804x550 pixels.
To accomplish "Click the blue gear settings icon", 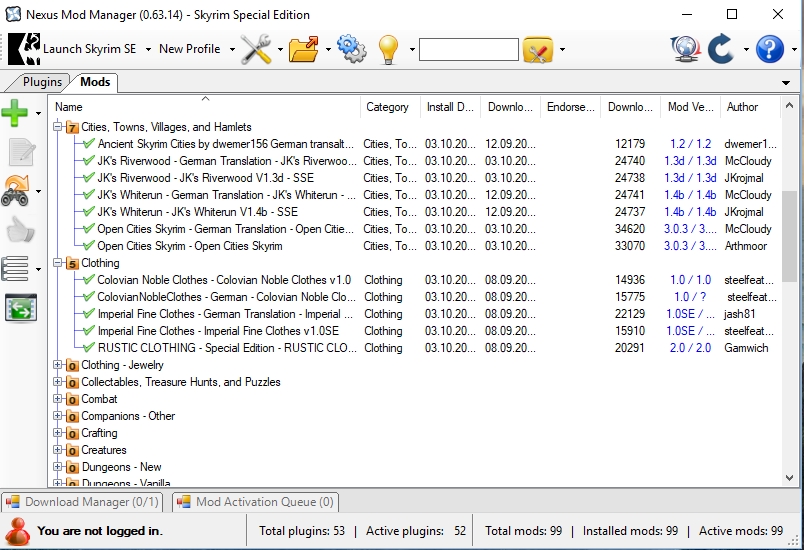I will 351,49.
